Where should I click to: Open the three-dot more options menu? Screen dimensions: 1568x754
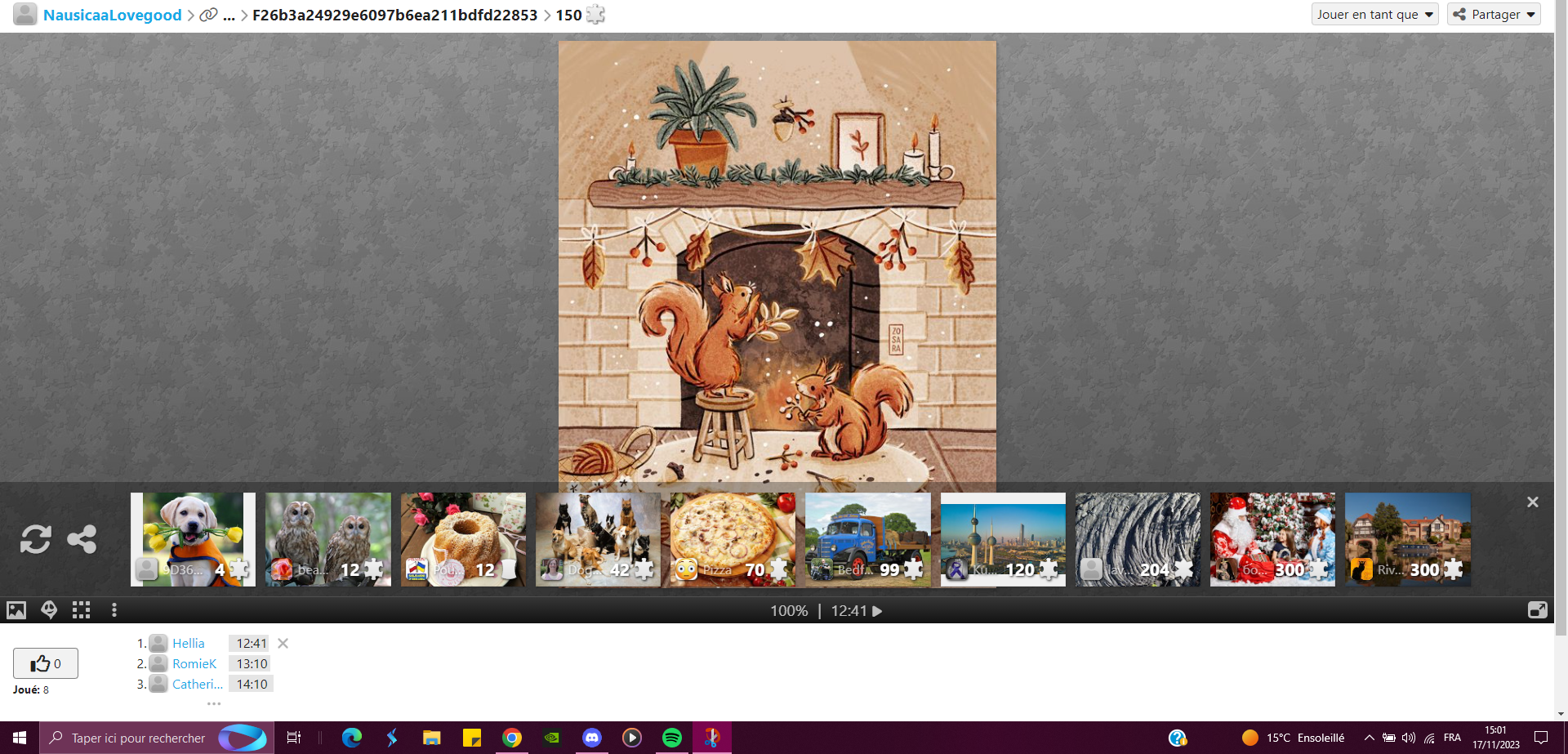114,610
